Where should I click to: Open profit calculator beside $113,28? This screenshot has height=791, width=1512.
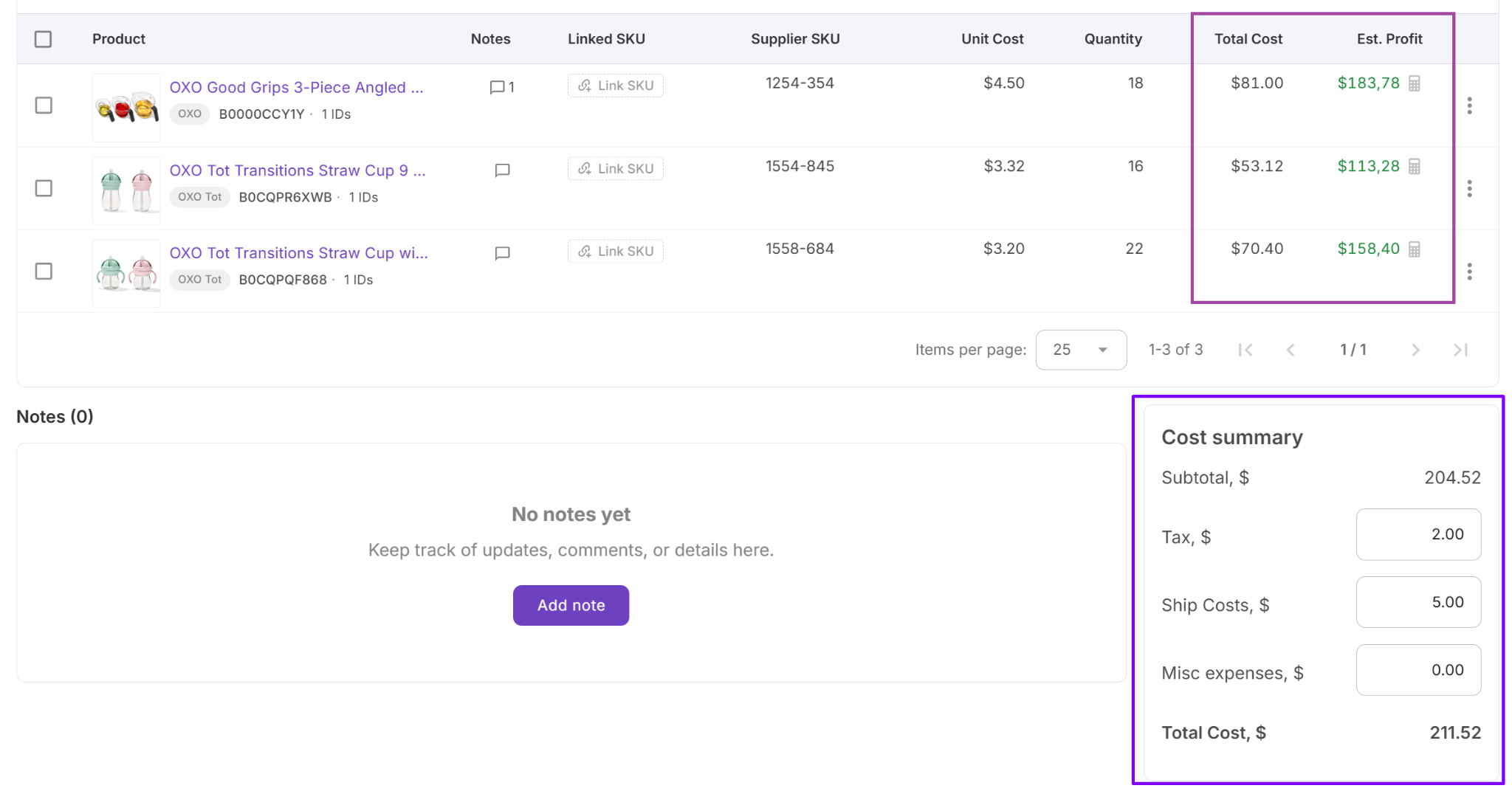pyautogui.click(x=1415, y=166)
